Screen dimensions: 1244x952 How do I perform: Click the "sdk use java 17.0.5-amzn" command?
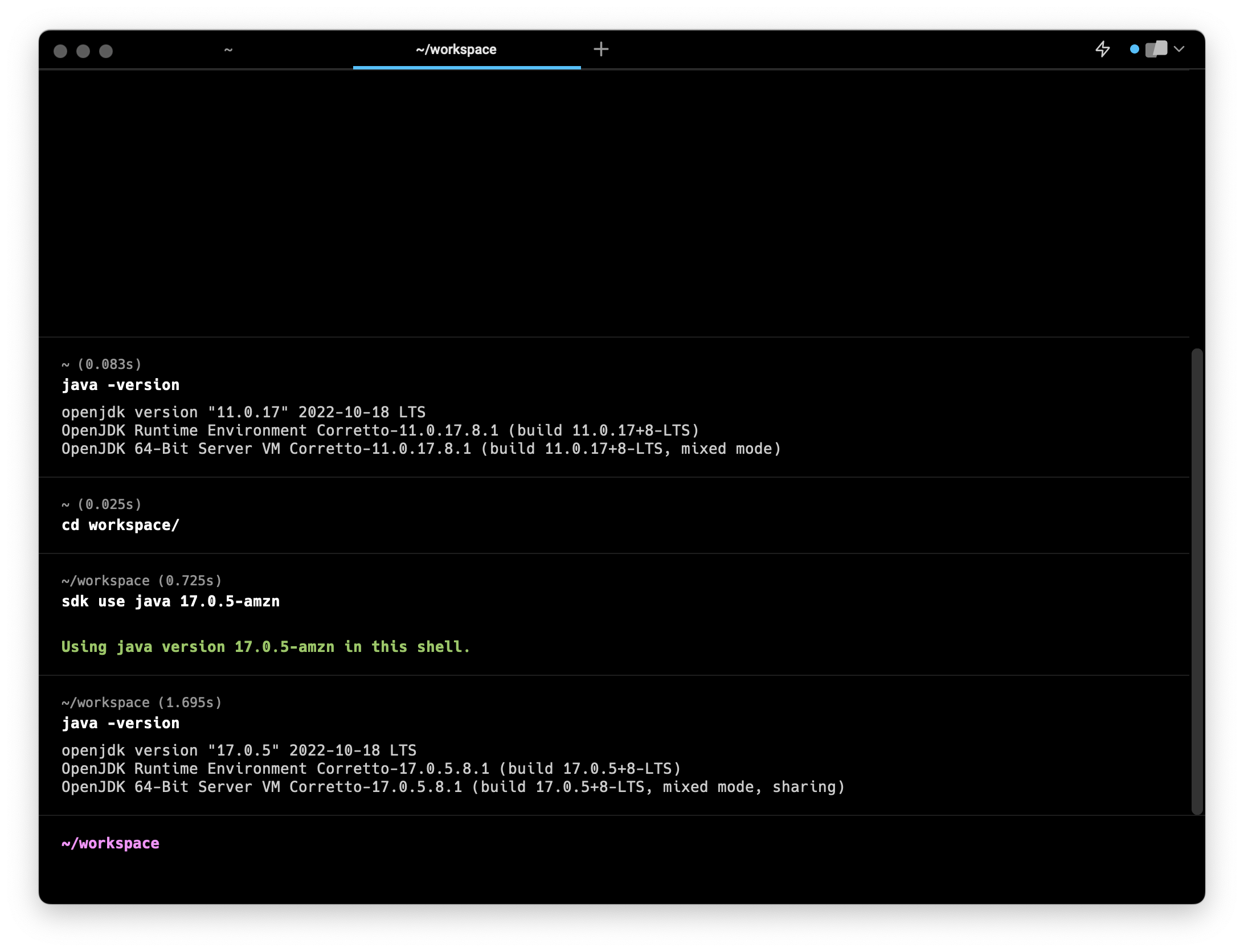coord(171,602)
